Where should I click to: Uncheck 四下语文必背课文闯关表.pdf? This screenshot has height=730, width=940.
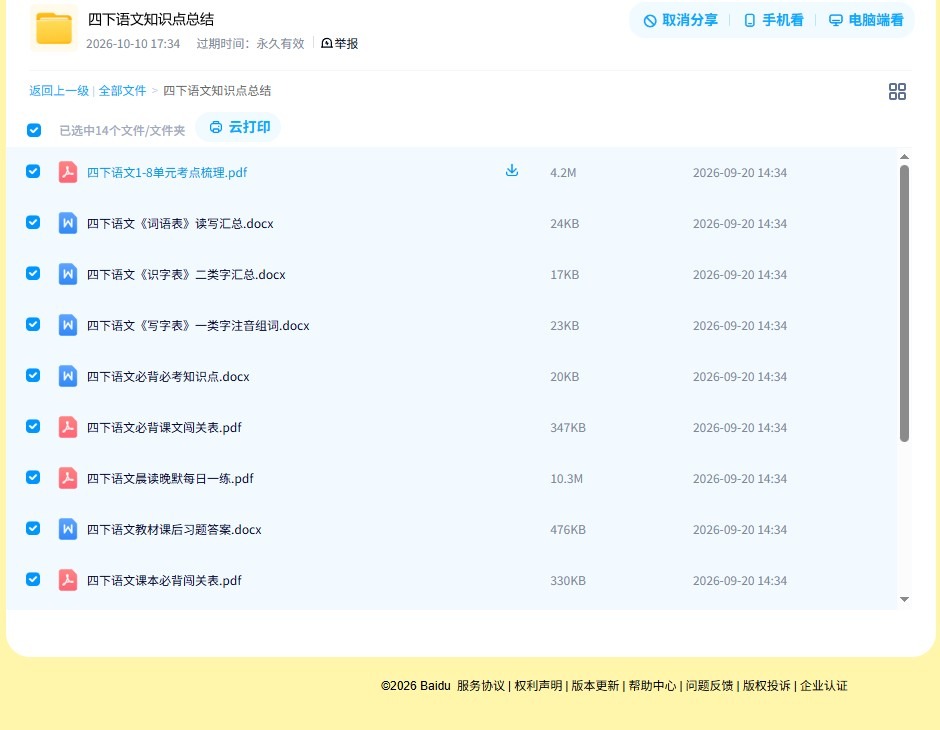pyautogui.click(x=33, y=426)
